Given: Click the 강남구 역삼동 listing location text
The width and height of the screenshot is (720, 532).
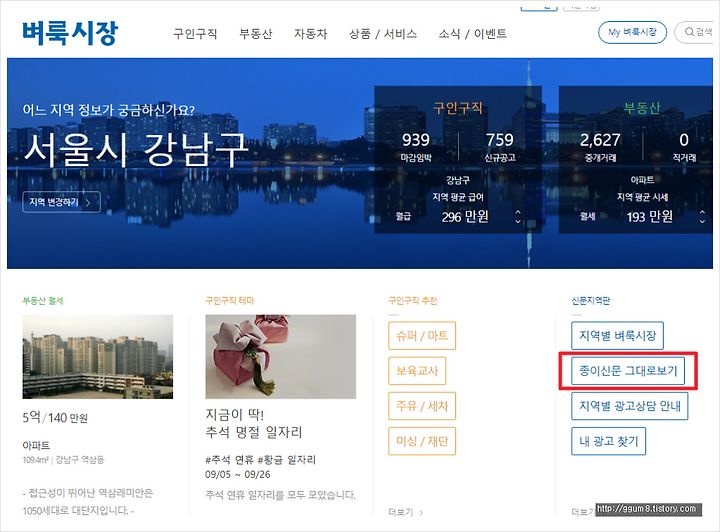Looking at the screenshot, I should (80, 459).
